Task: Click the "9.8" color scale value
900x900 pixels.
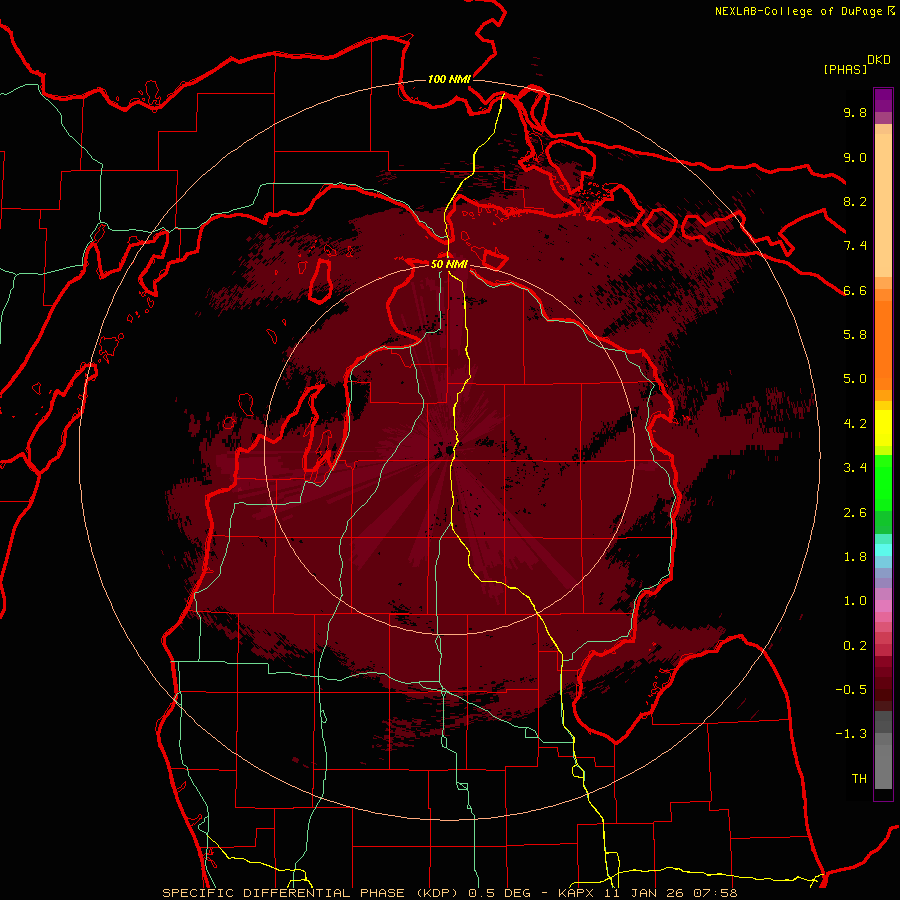Action: 855,112
